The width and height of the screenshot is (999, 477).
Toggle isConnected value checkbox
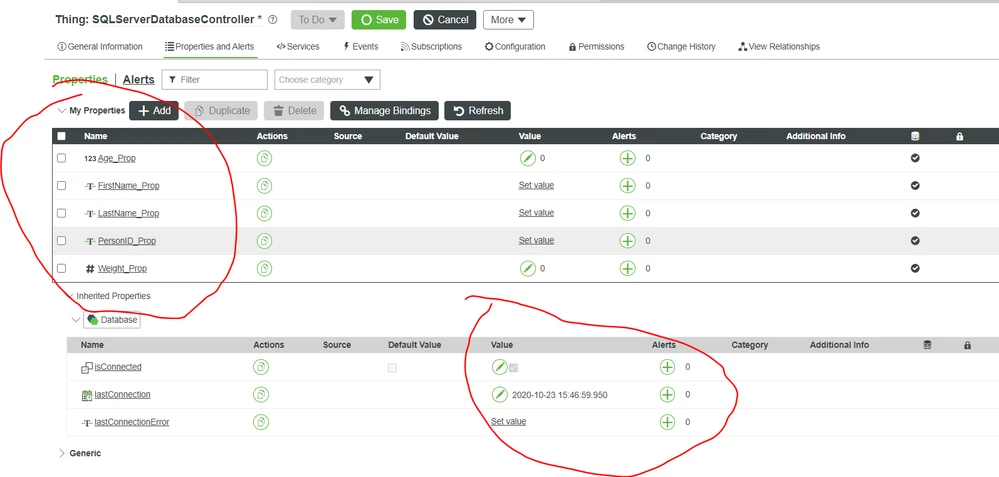point(514,367)
